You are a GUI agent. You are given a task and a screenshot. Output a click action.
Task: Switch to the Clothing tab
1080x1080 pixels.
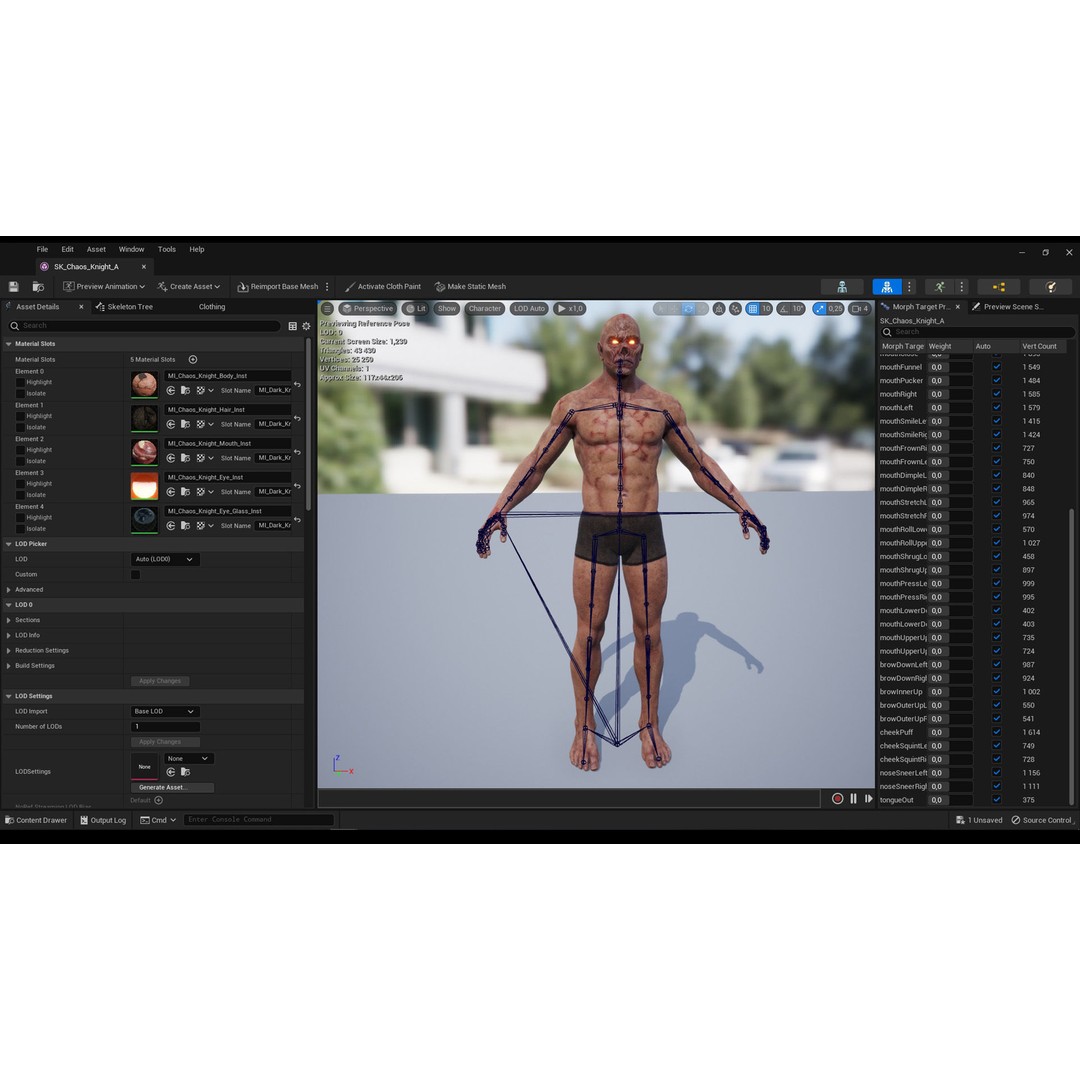[212, 307]
